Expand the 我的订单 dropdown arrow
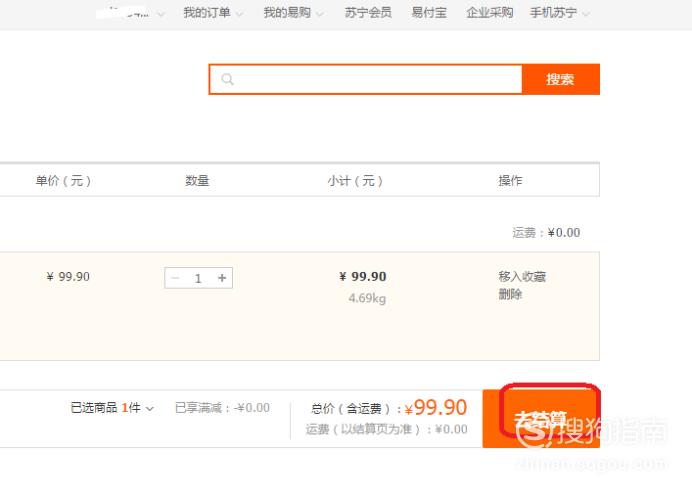 point(240,14)
